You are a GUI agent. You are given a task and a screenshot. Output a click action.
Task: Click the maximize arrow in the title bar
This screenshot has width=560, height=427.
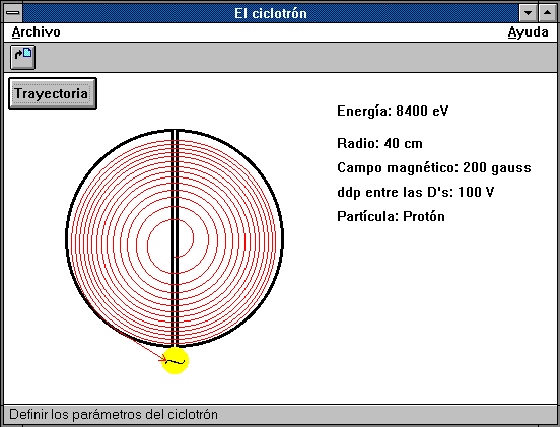coord(547,13)
